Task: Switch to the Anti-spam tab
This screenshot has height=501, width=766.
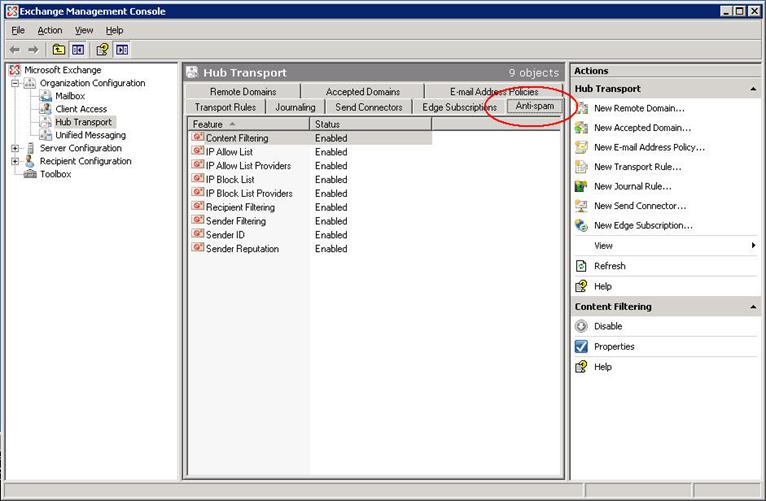Action: click(x=534, y=106)
